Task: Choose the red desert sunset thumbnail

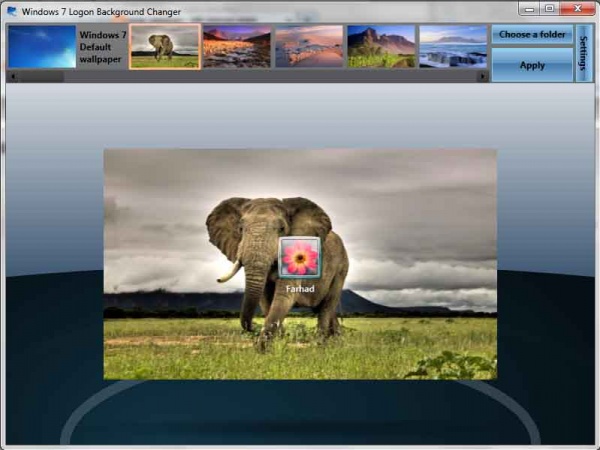Action: 237,47
